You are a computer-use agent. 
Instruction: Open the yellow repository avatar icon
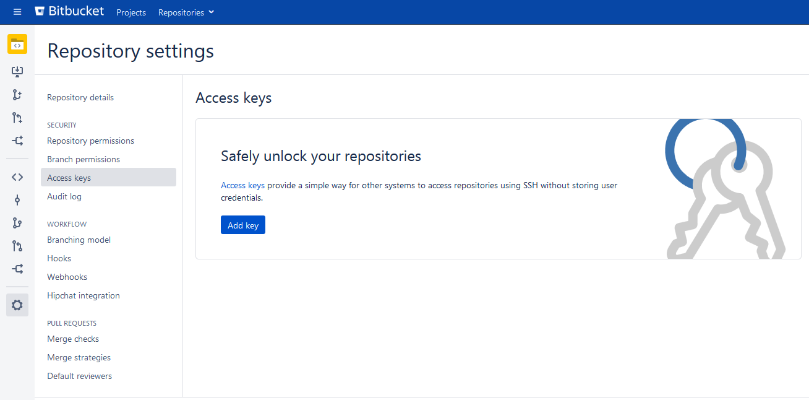pyautogui.click(x=17, y=44)
